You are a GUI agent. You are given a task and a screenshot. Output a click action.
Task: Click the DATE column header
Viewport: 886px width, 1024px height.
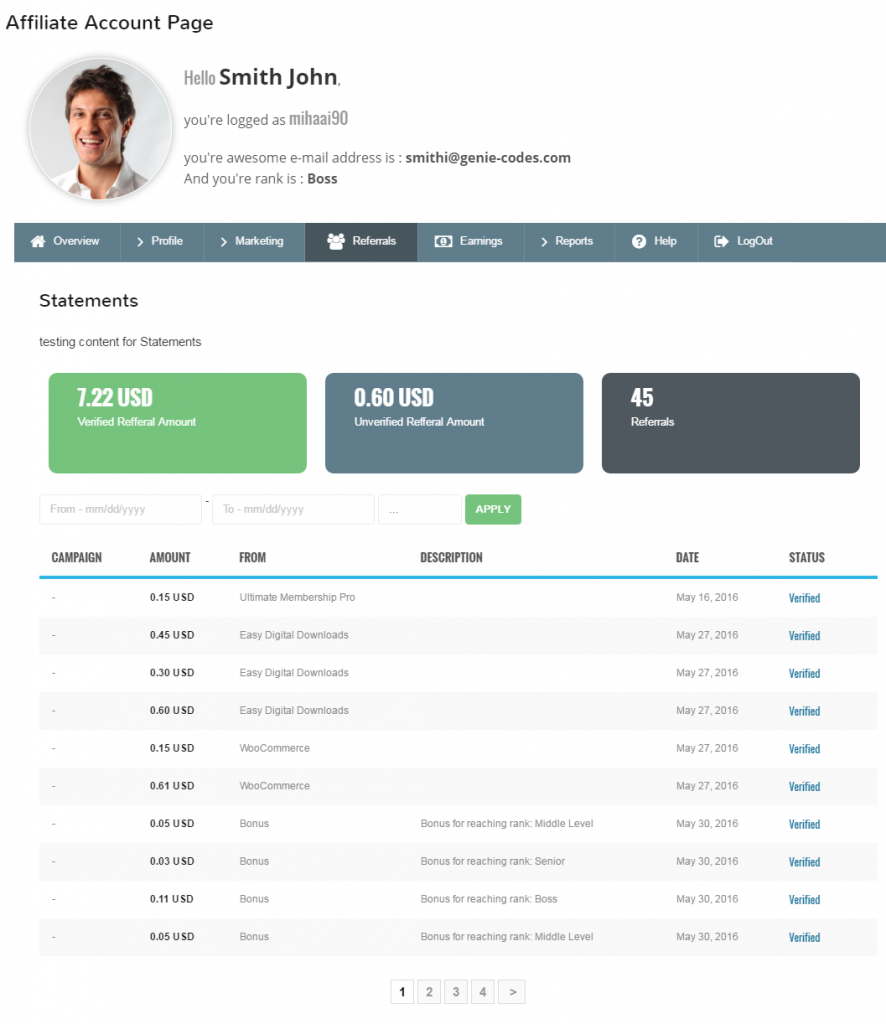coord(688,558)
